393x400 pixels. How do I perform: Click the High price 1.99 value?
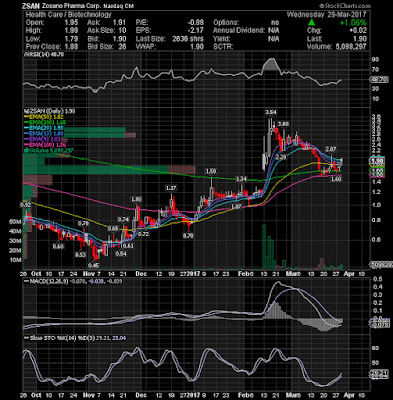pyautogui.click(x=71, y=30)
